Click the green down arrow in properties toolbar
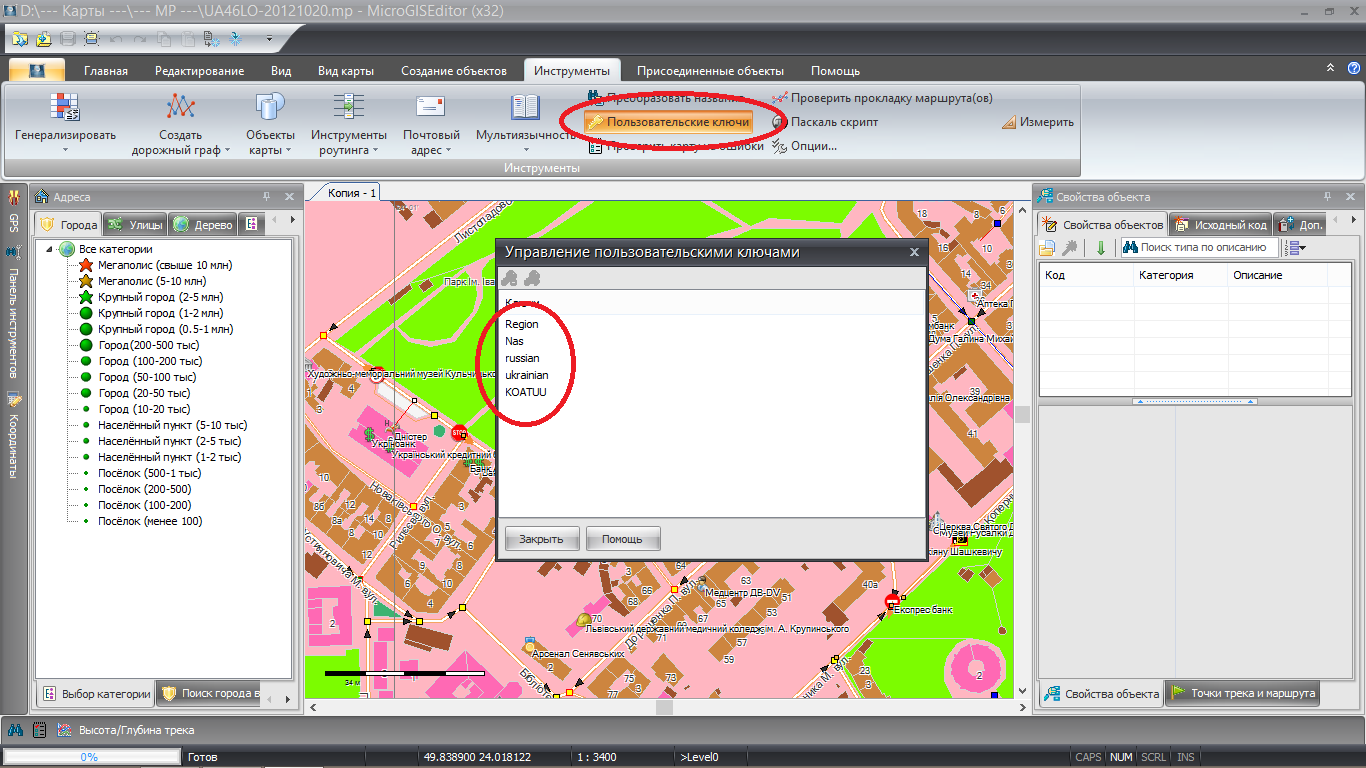The width and height of the screenshot is (1366, 768). [1100, 248]
